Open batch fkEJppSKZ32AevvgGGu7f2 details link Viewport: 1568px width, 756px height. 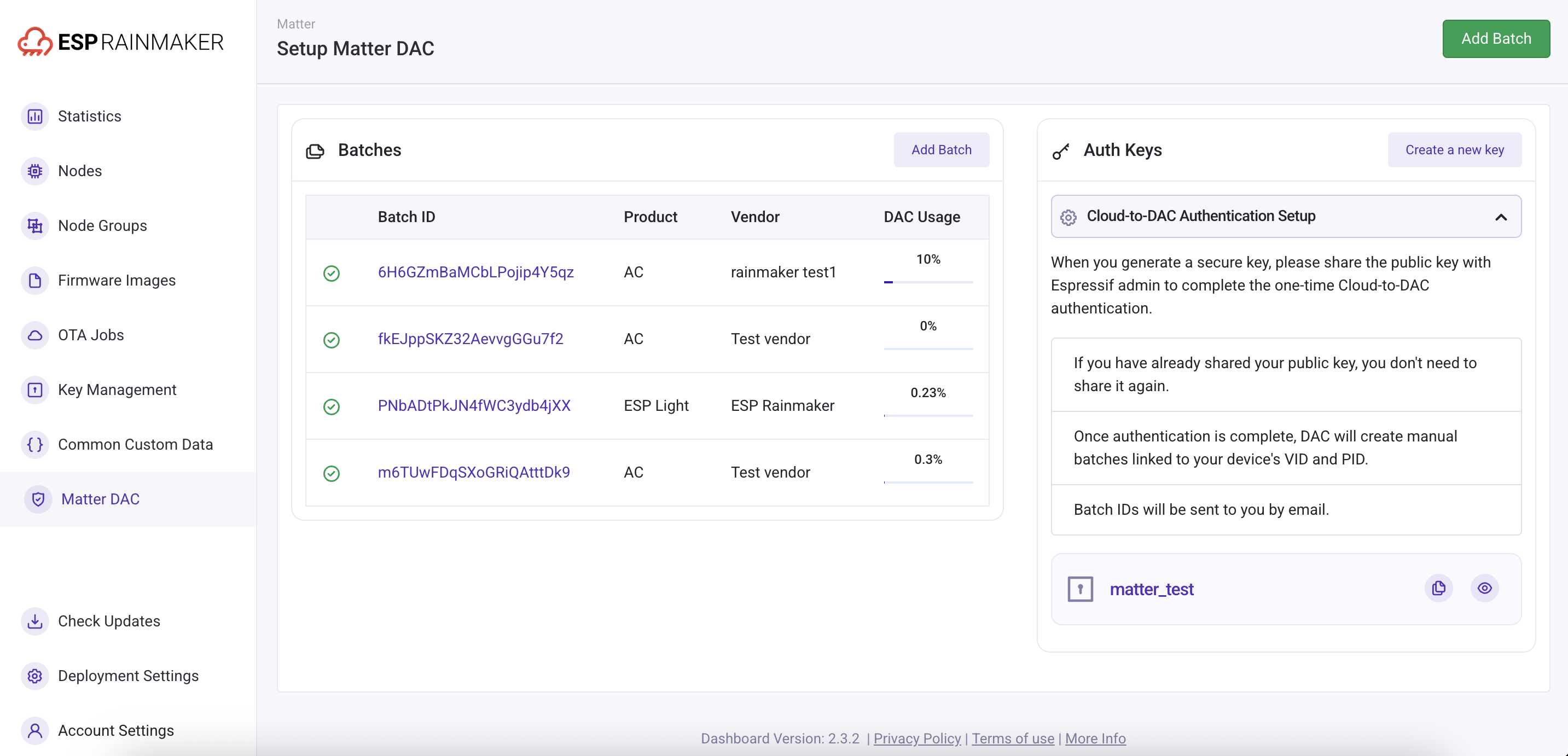(470, 339)
